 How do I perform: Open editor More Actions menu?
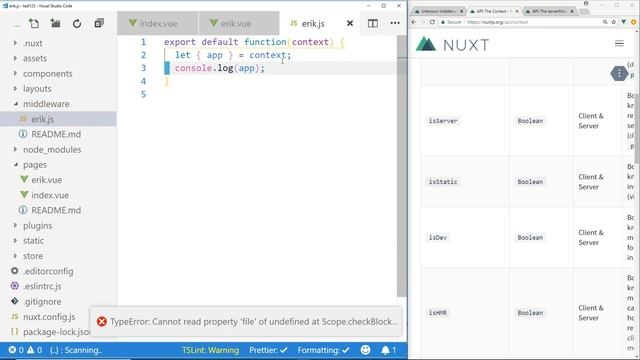(x=395, y=23)
